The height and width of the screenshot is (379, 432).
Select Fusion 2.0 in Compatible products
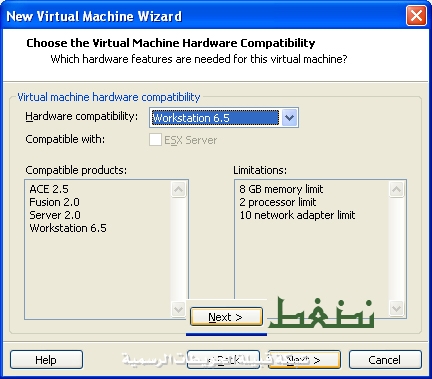point(54,202)
